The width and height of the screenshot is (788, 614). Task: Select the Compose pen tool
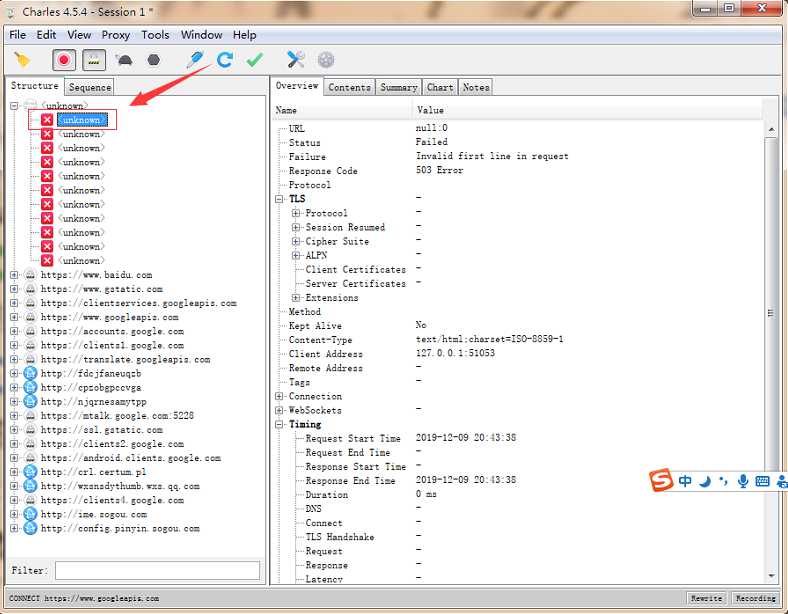[x=194, y=60]
